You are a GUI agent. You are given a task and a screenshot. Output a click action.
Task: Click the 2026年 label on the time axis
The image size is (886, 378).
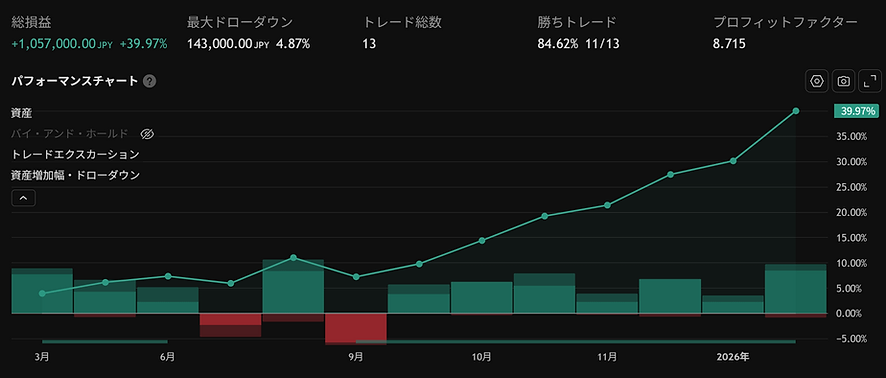coord(733,357)
